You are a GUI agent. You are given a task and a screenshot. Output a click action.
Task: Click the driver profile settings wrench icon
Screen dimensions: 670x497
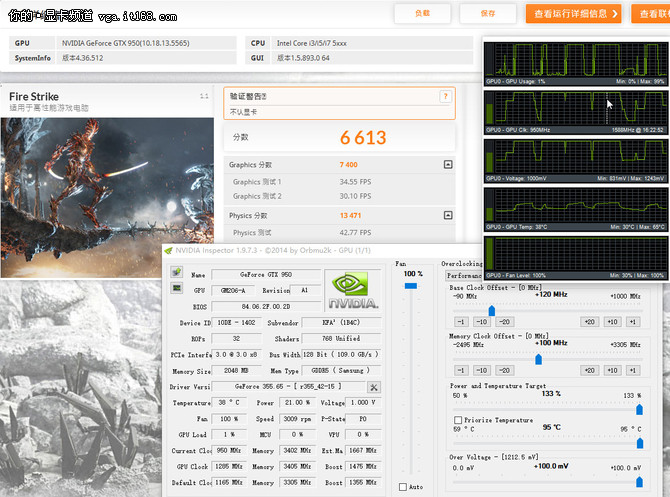pyautogui.click(x=374, y=387)
